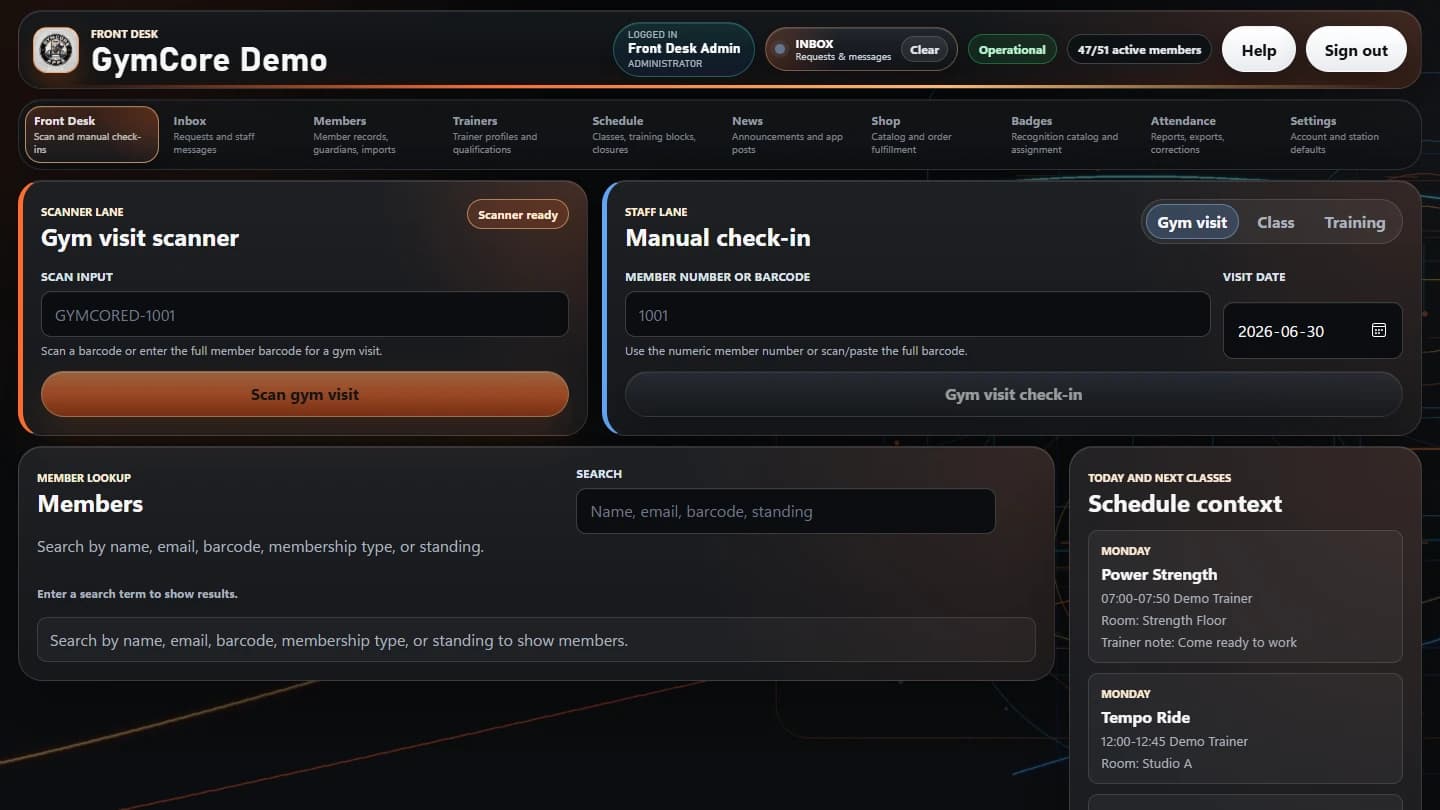Click the Schedule context heading
1440x810 pixels.
click(1185, 504)
